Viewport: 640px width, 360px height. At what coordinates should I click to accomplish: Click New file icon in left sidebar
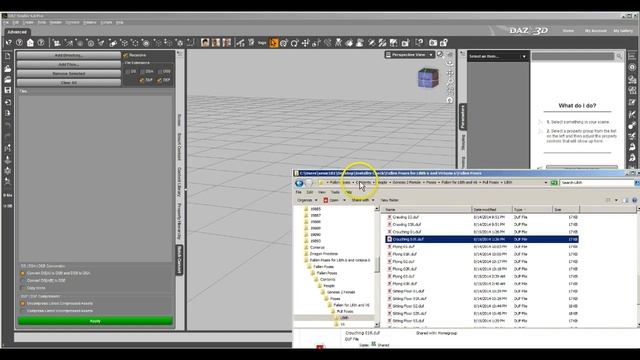pos(8,56)
